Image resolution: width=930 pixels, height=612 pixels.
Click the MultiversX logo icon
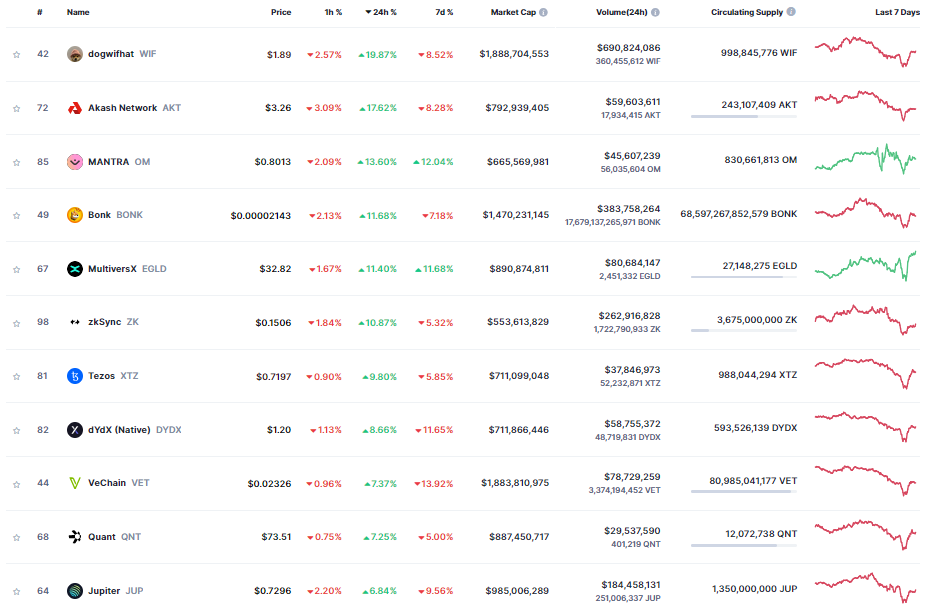coord(75,269)
